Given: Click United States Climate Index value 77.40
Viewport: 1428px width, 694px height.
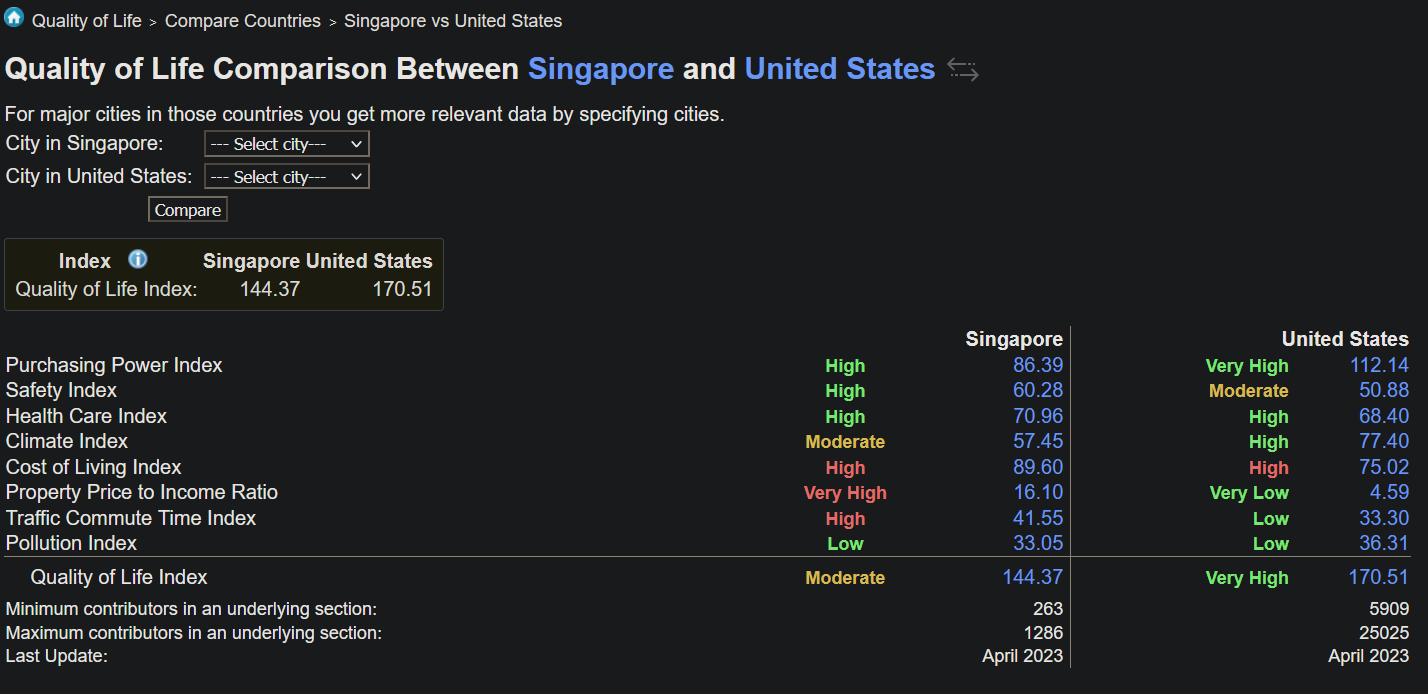Looking at the screenshot, I should point(1384,441).
